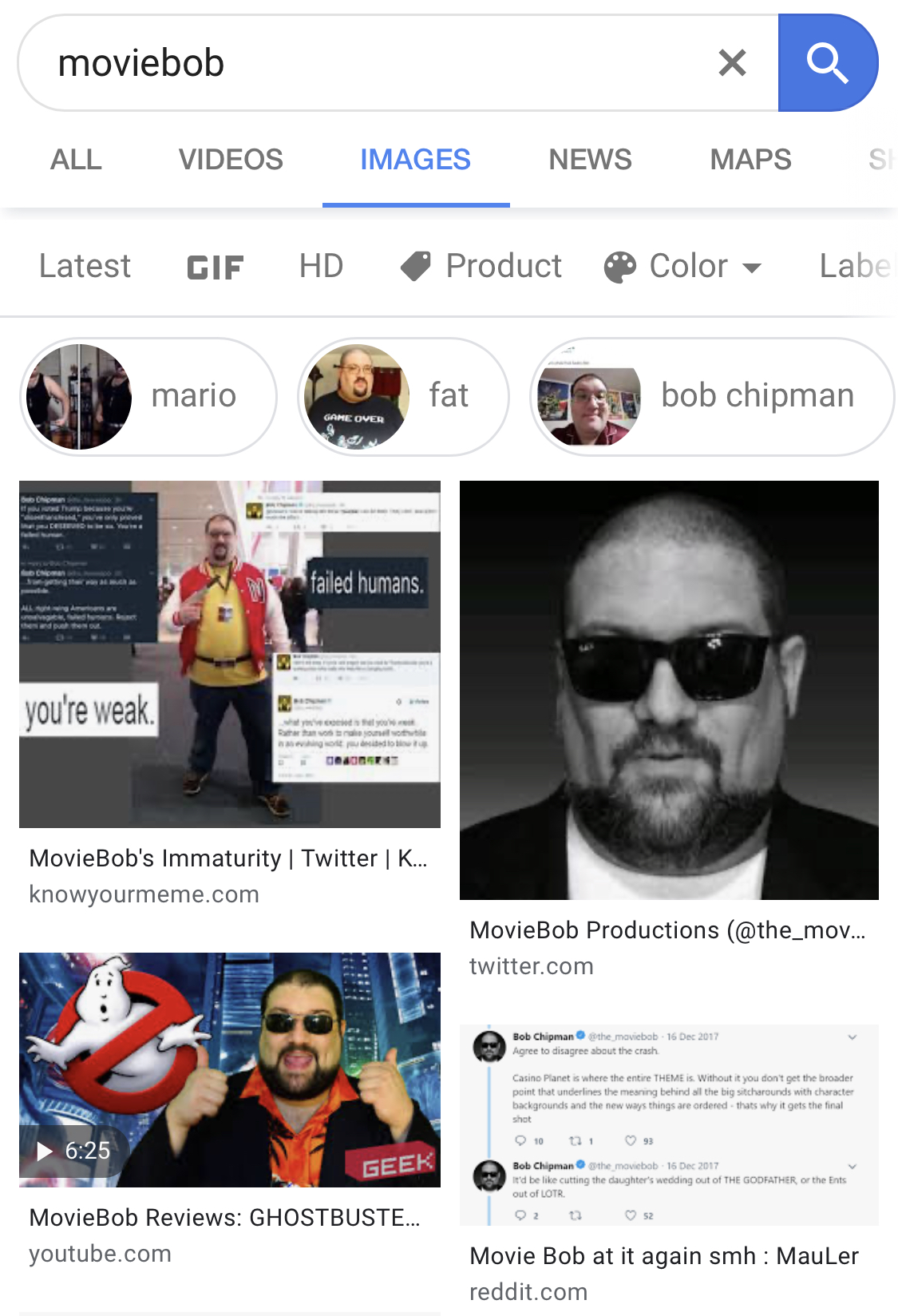Select the mario suggestion chip
The width and height of the screenshot is (898, 1316).
[148, 397]
